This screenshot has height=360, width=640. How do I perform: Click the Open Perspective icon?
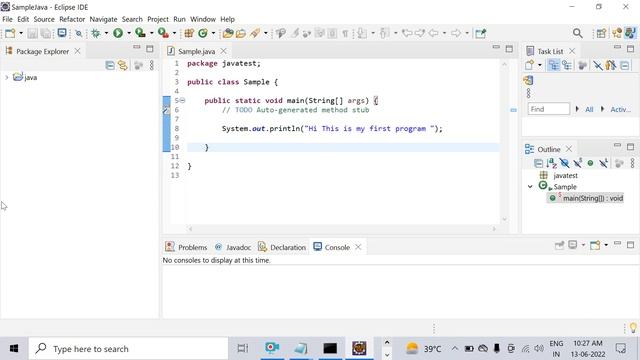click(601, 33)
